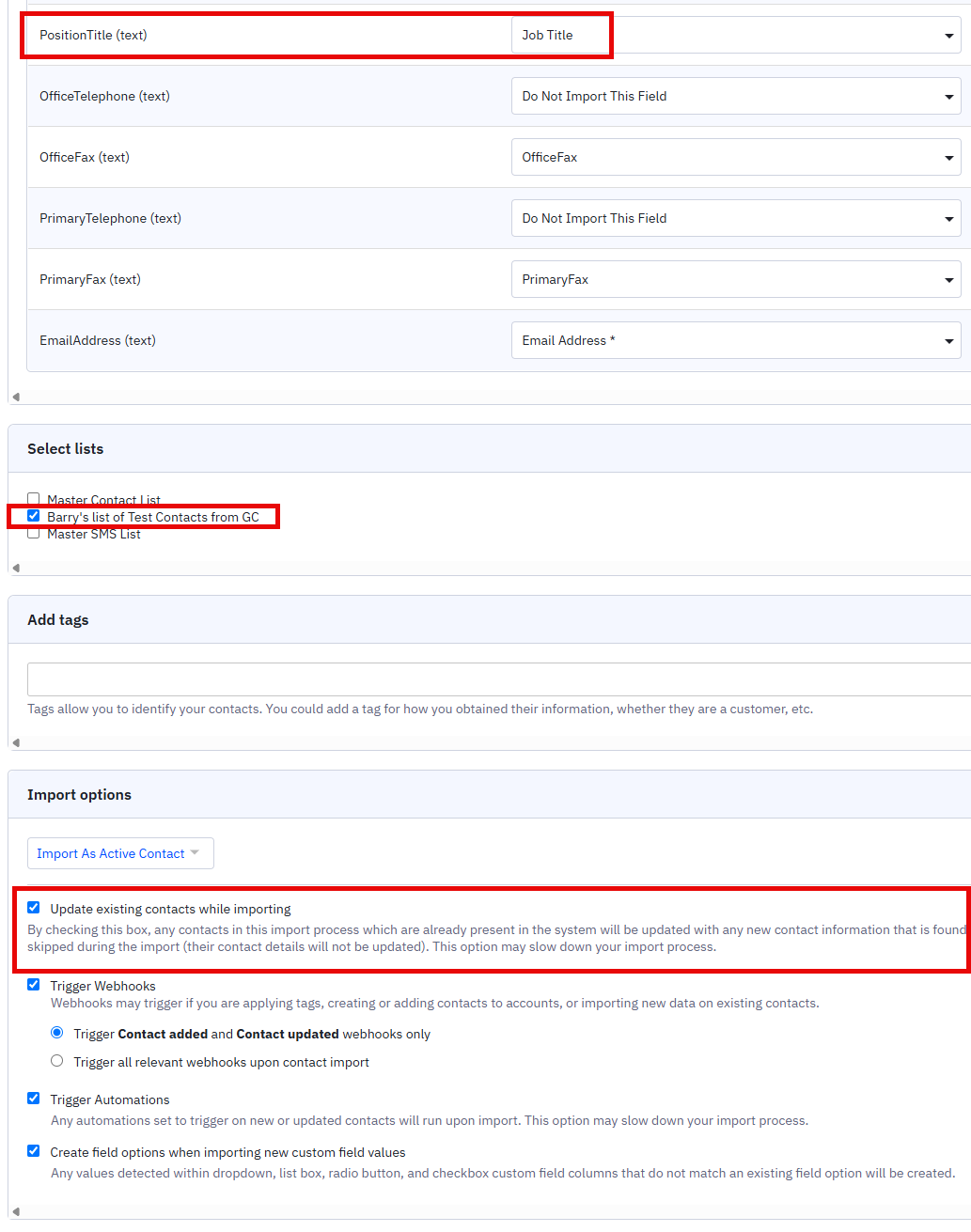Toggle Update existing contacts while importing
This screenshot has width=971, height=1232.
[34, 908]
